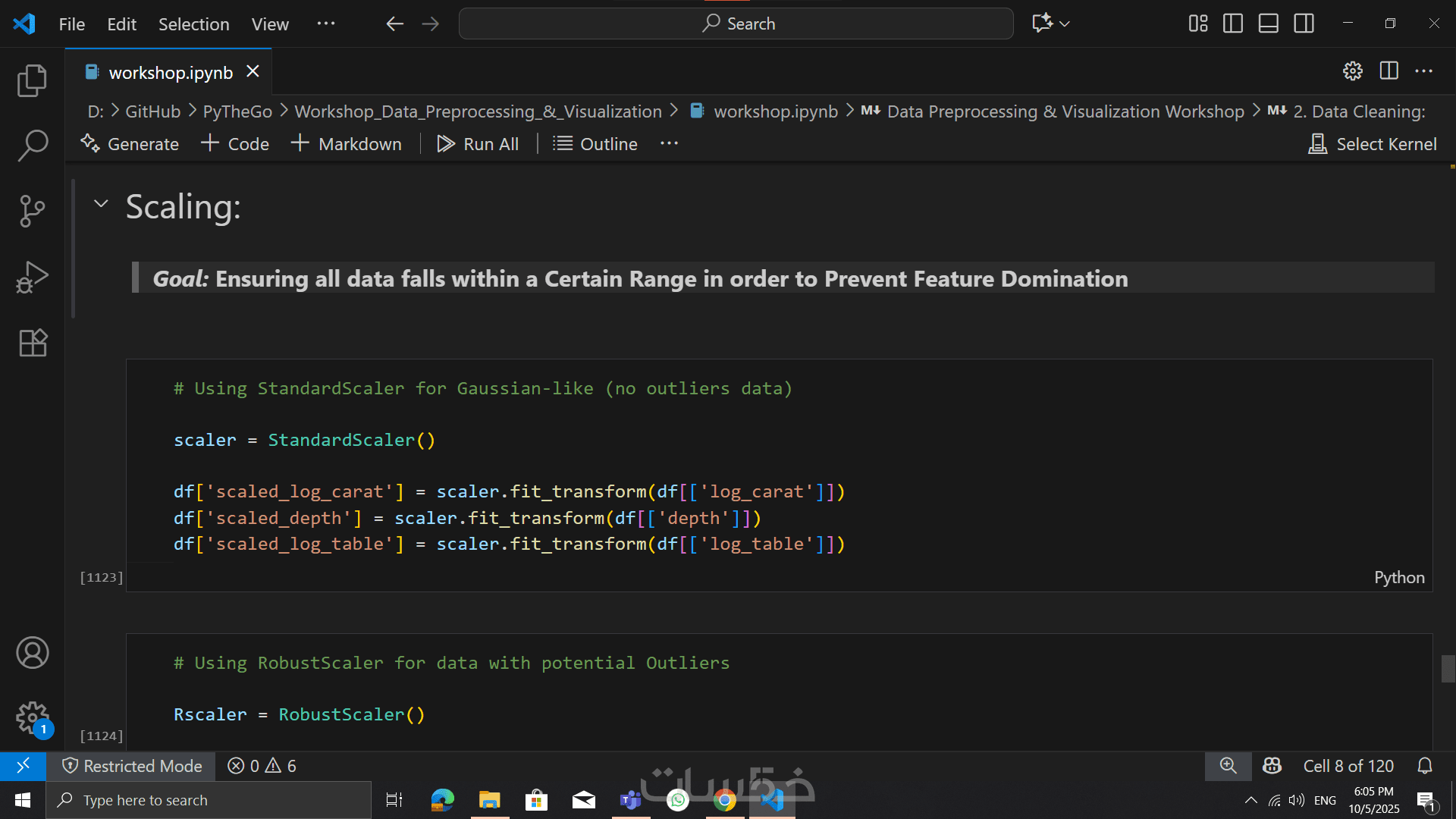Open the Source Control view
Image resolution: width=1456 pixels, height=819 pixels.
tap(32, 211)
